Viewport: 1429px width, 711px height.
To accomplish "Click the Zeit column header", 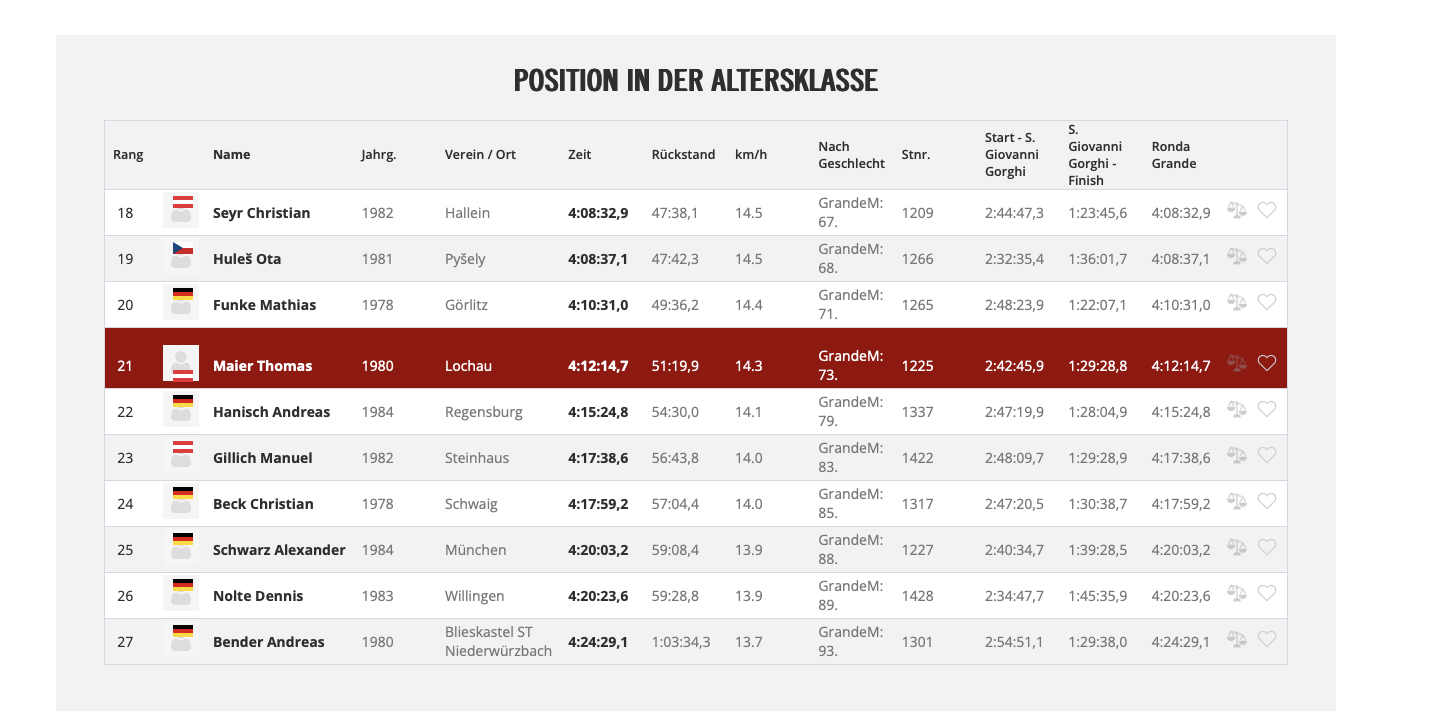I will pos(579,155).
